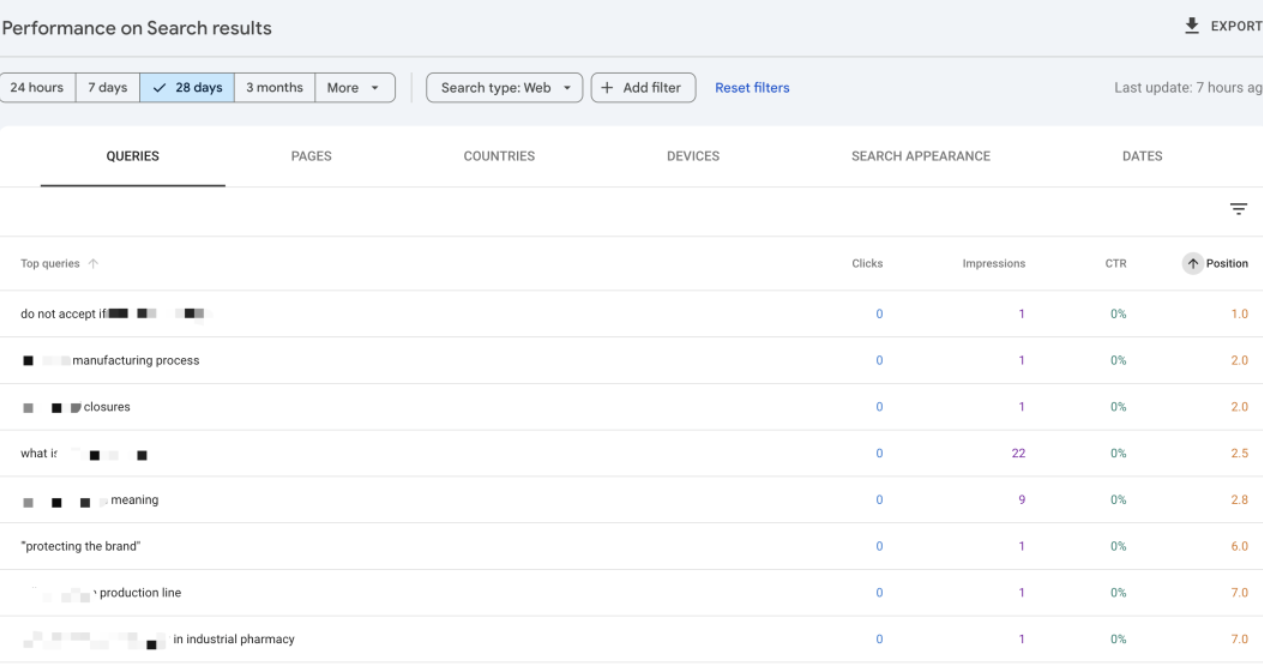The image size is (1263, 672).
Task: Toggle the 28 days date range
Action: click(187, 88)
